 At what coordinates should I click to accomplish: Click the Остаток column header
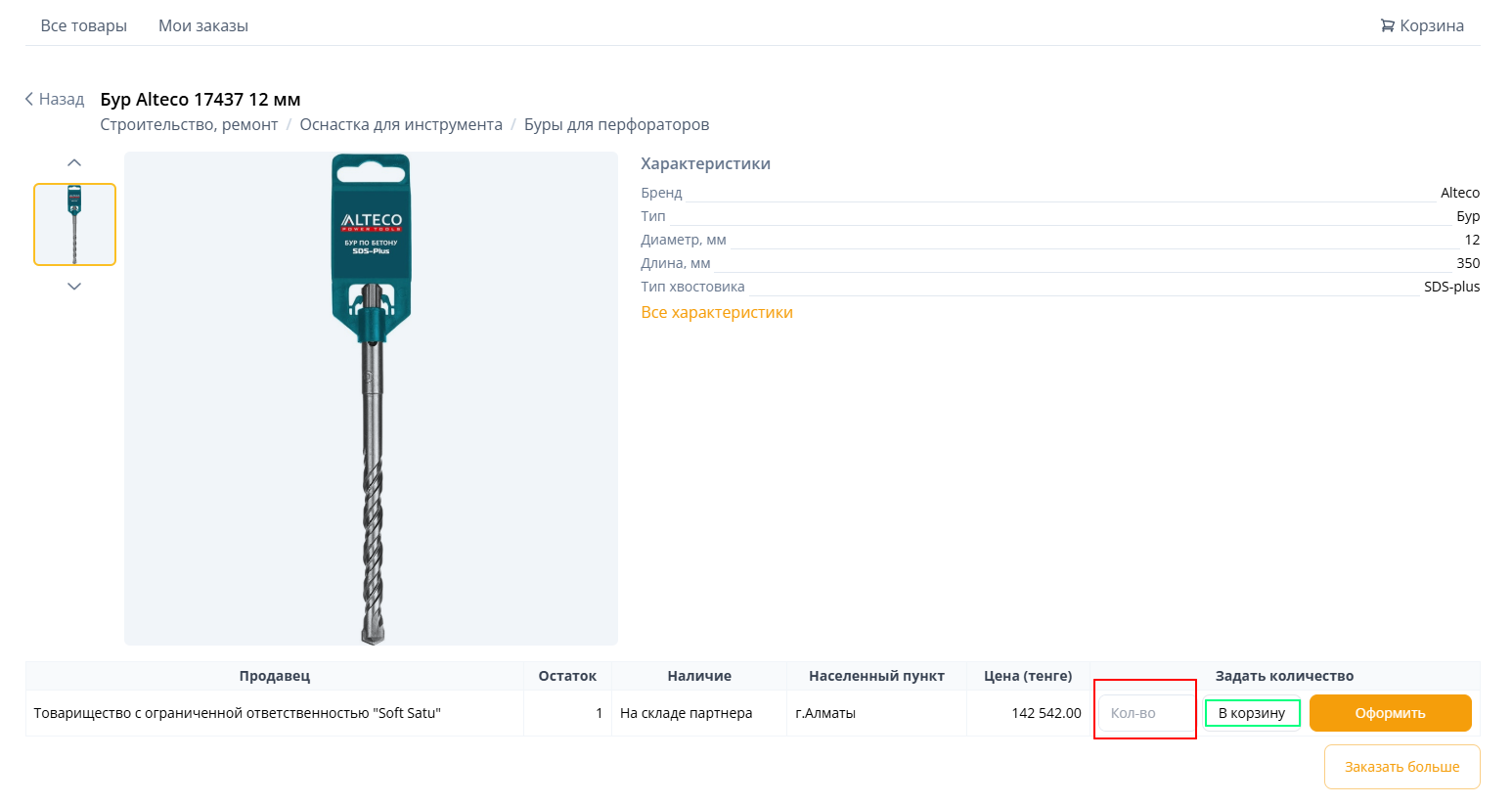[567, 676]
